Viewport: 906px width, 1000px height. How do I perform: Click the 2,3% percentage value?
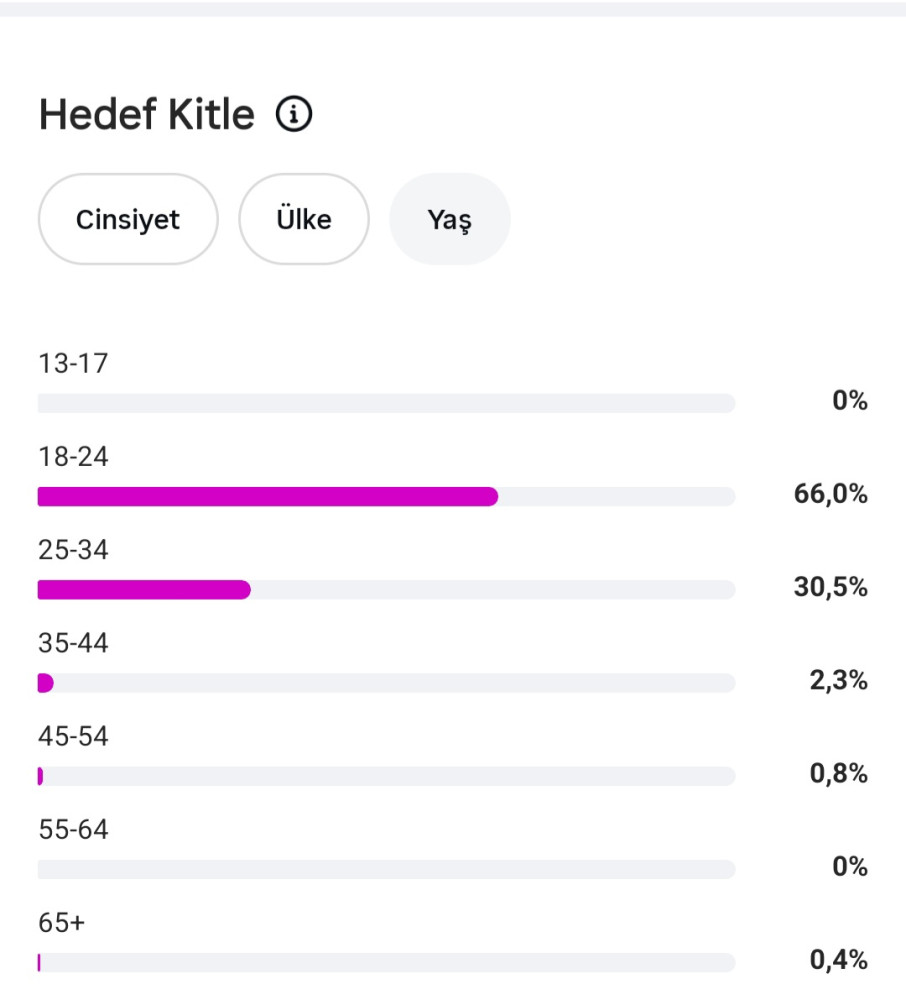point(838,680)
